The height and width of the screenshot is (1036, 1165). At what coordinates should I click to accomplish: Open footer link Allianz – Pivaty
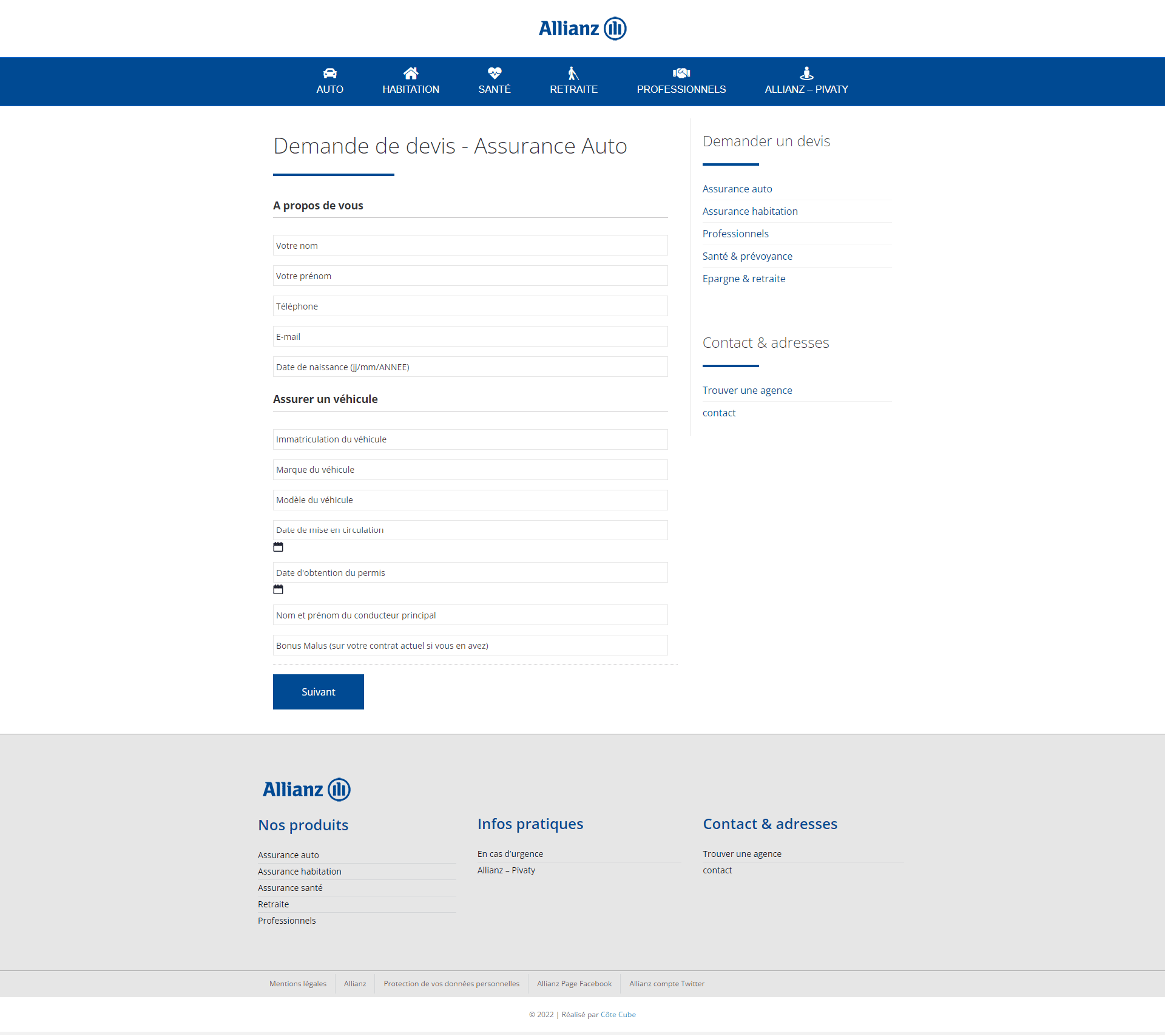coord(507,870)
